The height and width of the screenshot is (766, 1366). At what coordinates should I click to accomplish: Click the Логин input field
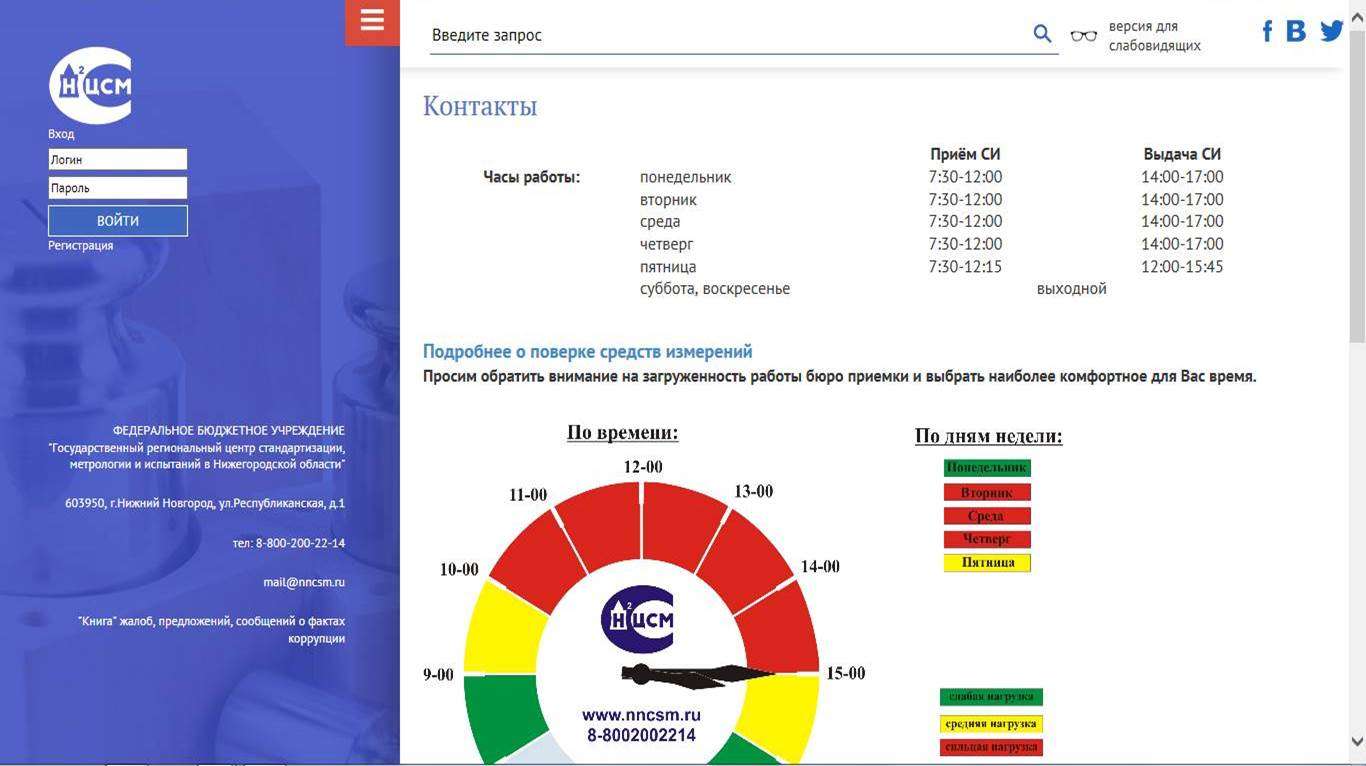click(x=118, y=160)
